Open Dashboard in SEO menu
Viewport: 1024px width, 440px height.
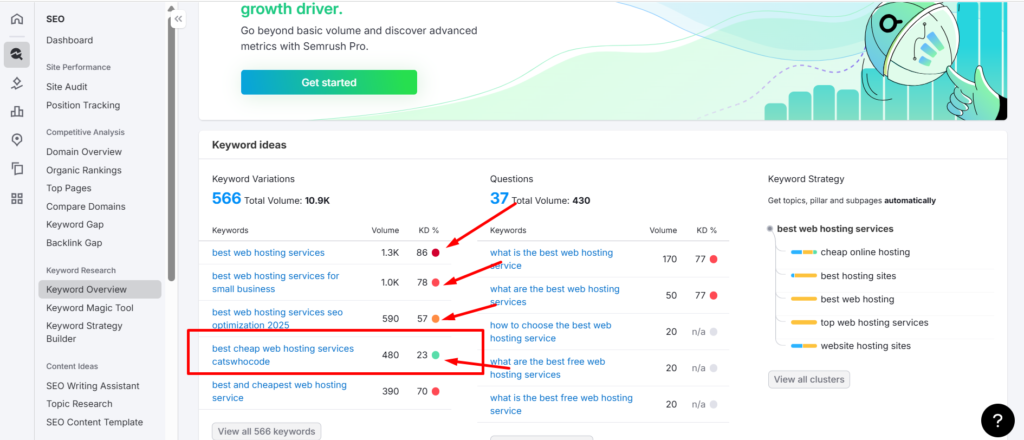[x=69, y=40]
